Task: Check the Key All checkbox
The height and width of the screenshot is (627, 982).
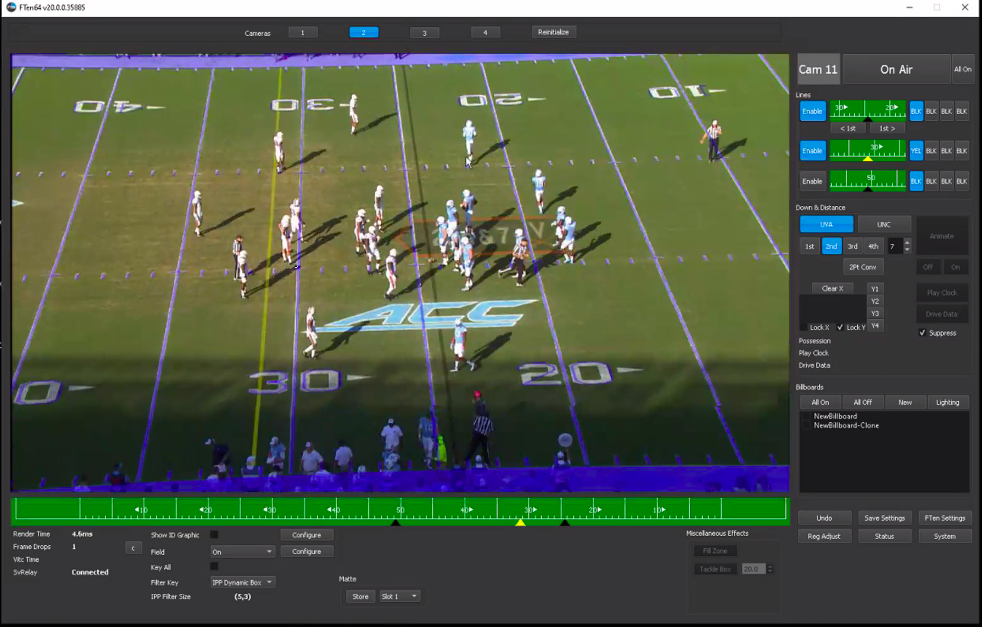Action: (214, 567)
